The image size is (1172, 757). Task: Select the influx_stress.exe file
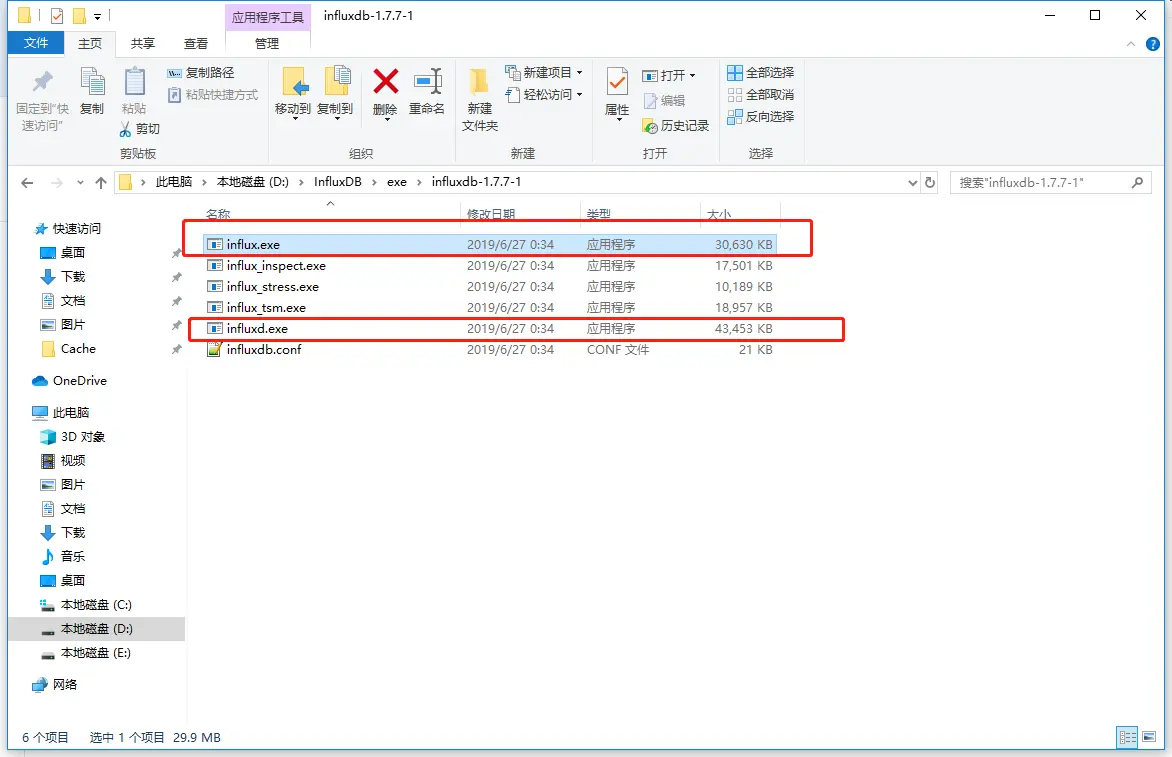(490, 286)
